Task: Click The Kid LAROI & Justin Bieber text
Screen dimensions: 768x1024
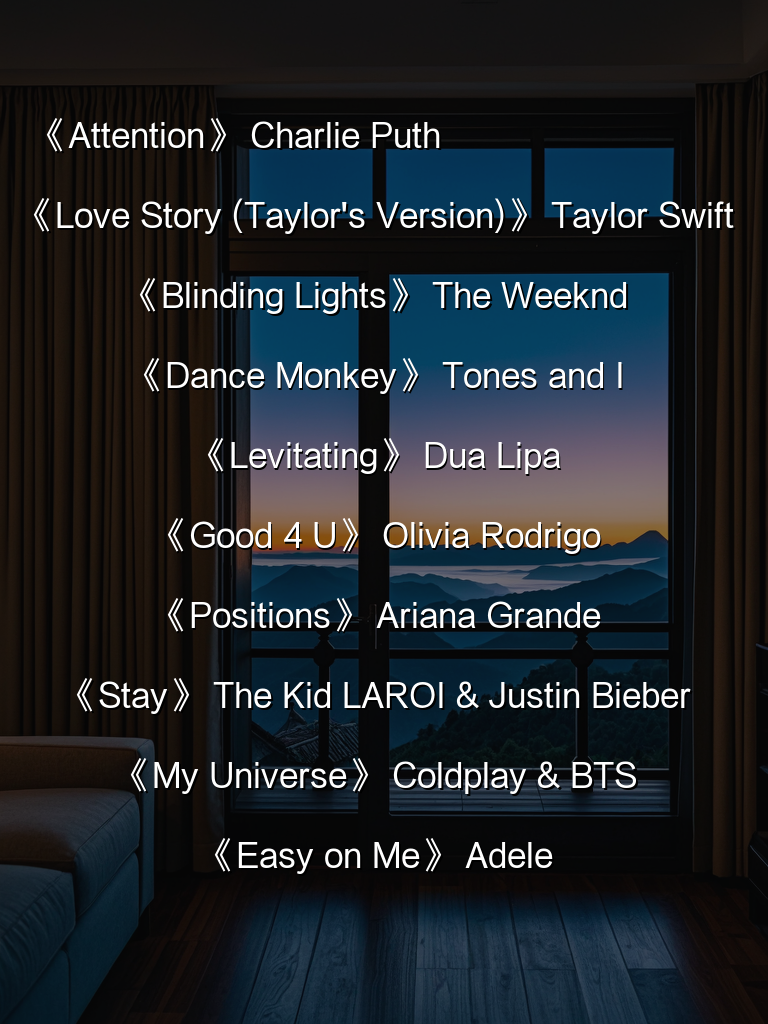Action: click(452, 696)
